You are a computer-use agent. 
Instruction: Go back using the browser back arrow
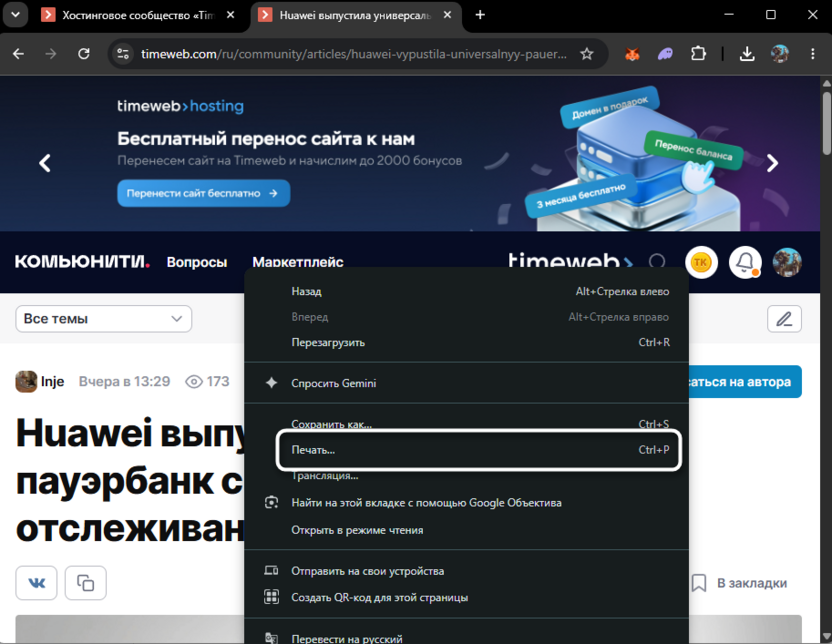click(x=19, y=54)
